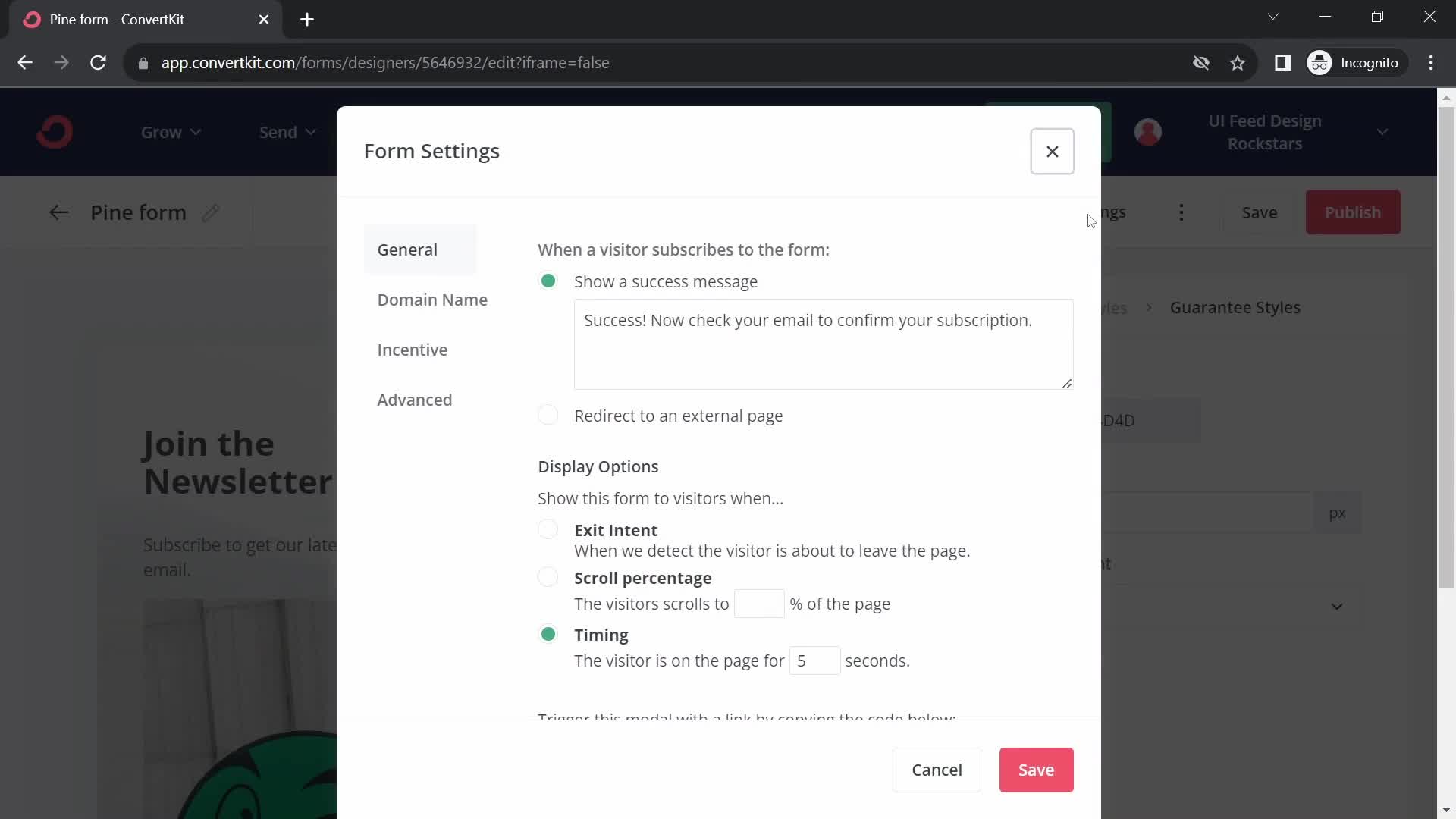The height and width of the screenshot is (819, 1456).
Task: Click the more options ellipsis icon
Action: tap(1181, 212)
